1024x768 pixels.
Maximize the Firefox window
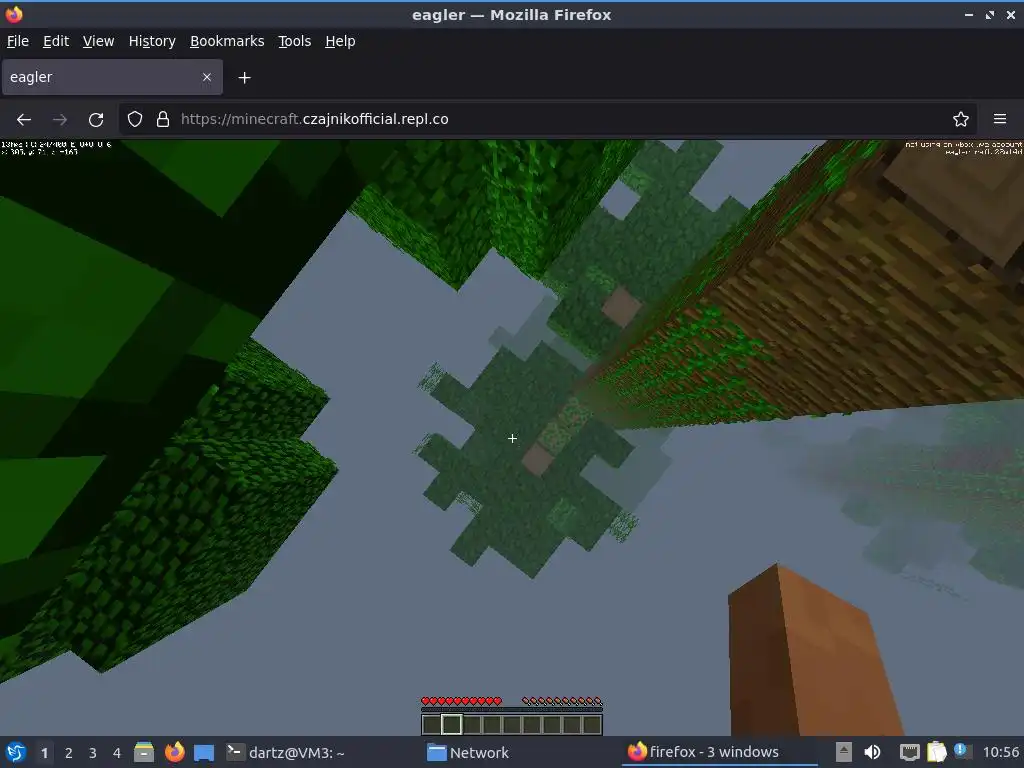tap(989, 14)
